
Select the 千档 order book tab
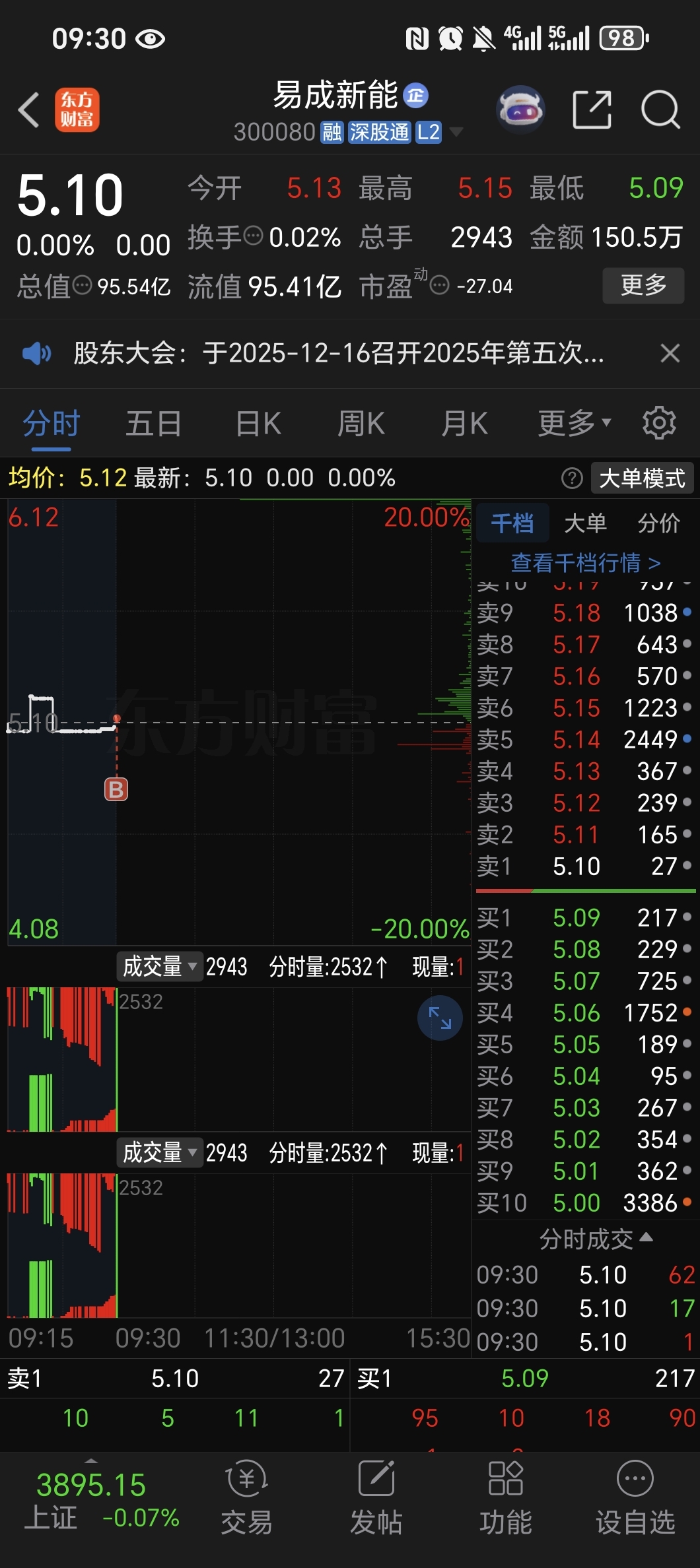[x=512, y=523]
